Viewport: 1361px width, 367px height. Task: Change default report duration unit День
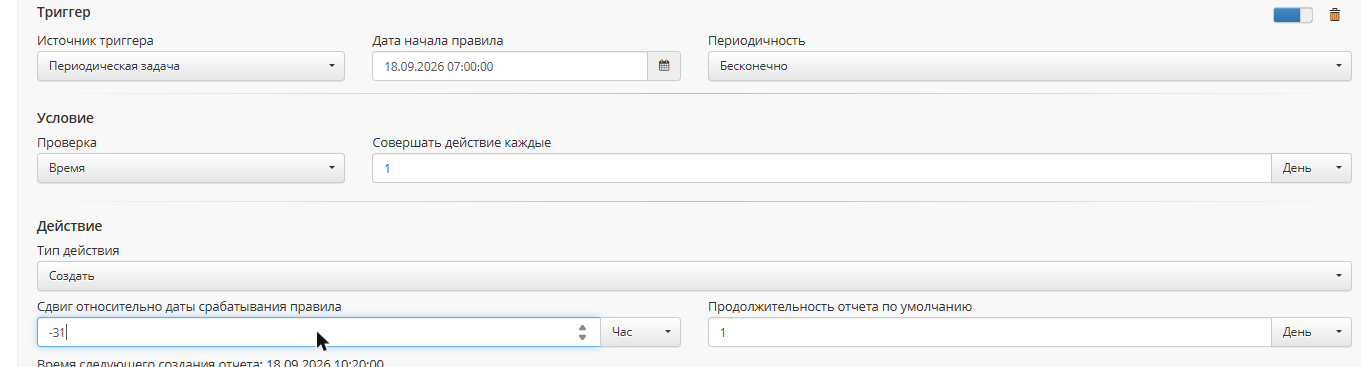[x=1311, y=332]
